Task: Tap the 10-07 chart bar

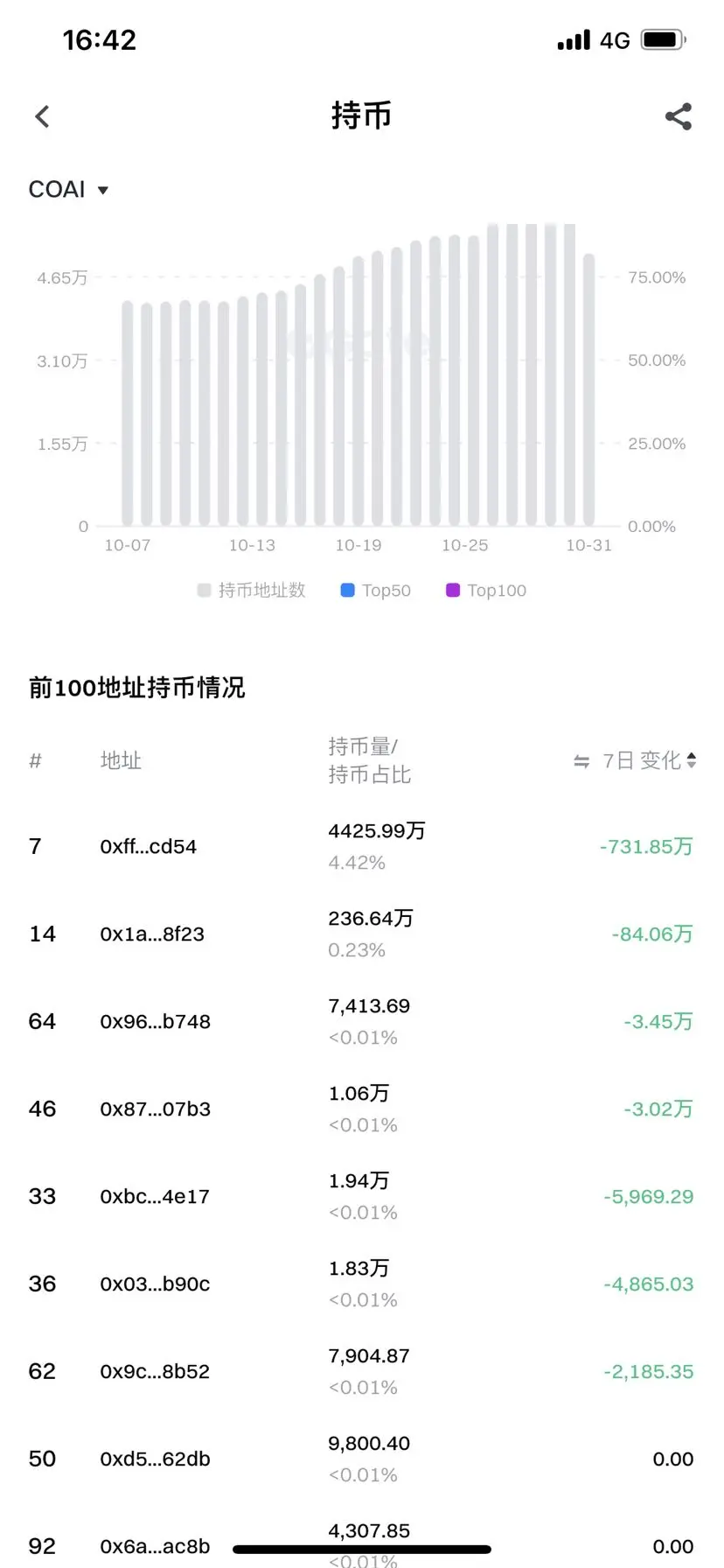Action: tap(128, 413)
